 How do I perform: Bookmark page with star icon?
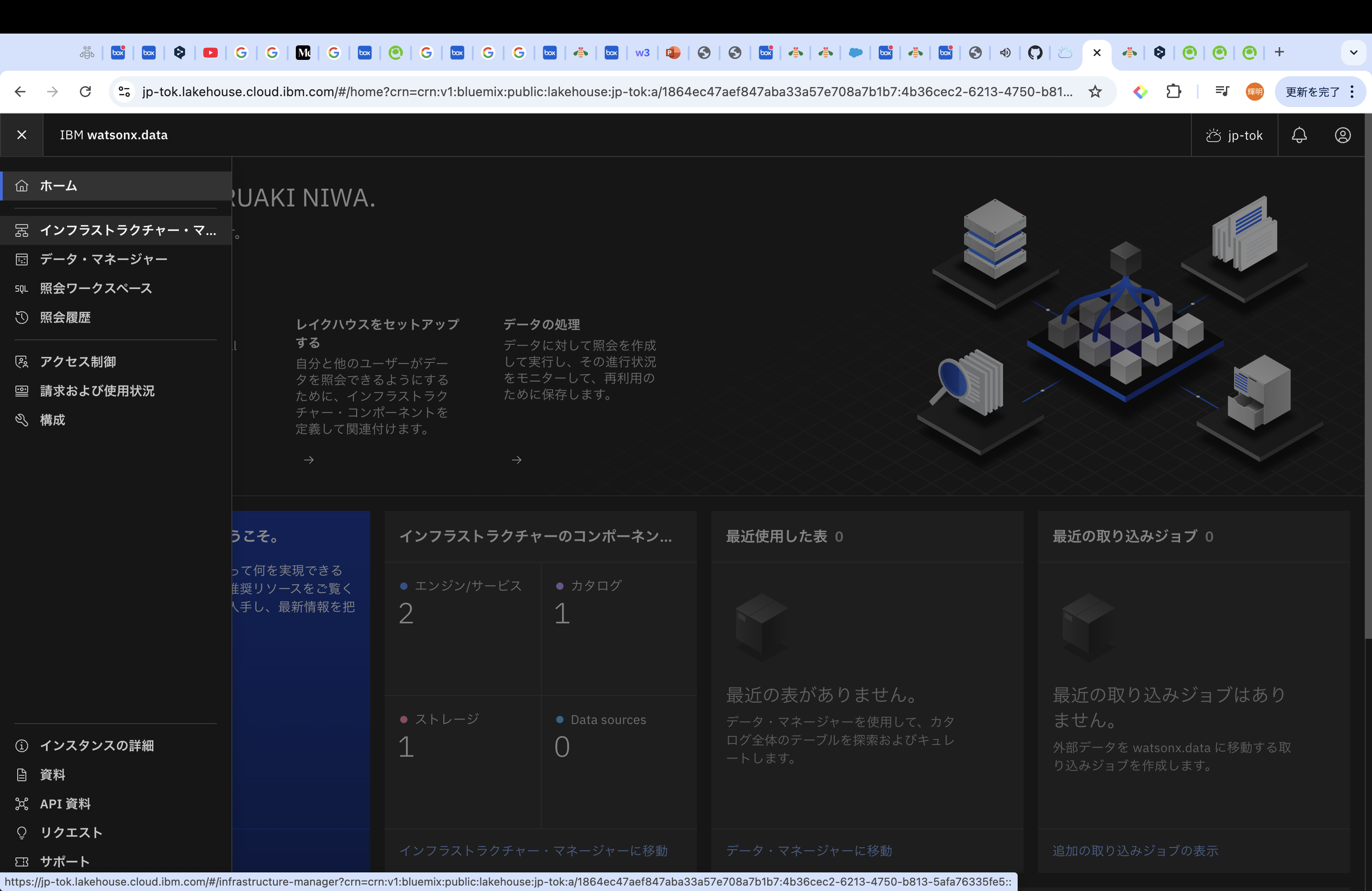[x=1095, y=92]
